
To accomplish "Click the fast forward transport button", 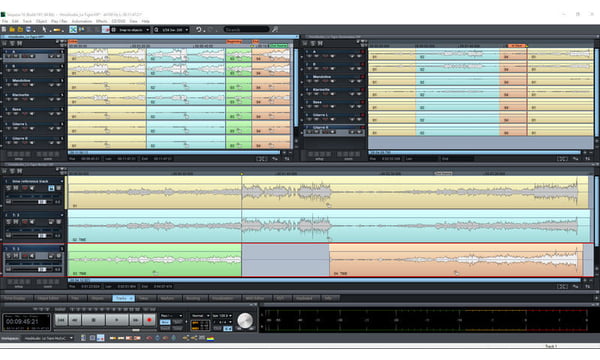I will tap(135, 320).
